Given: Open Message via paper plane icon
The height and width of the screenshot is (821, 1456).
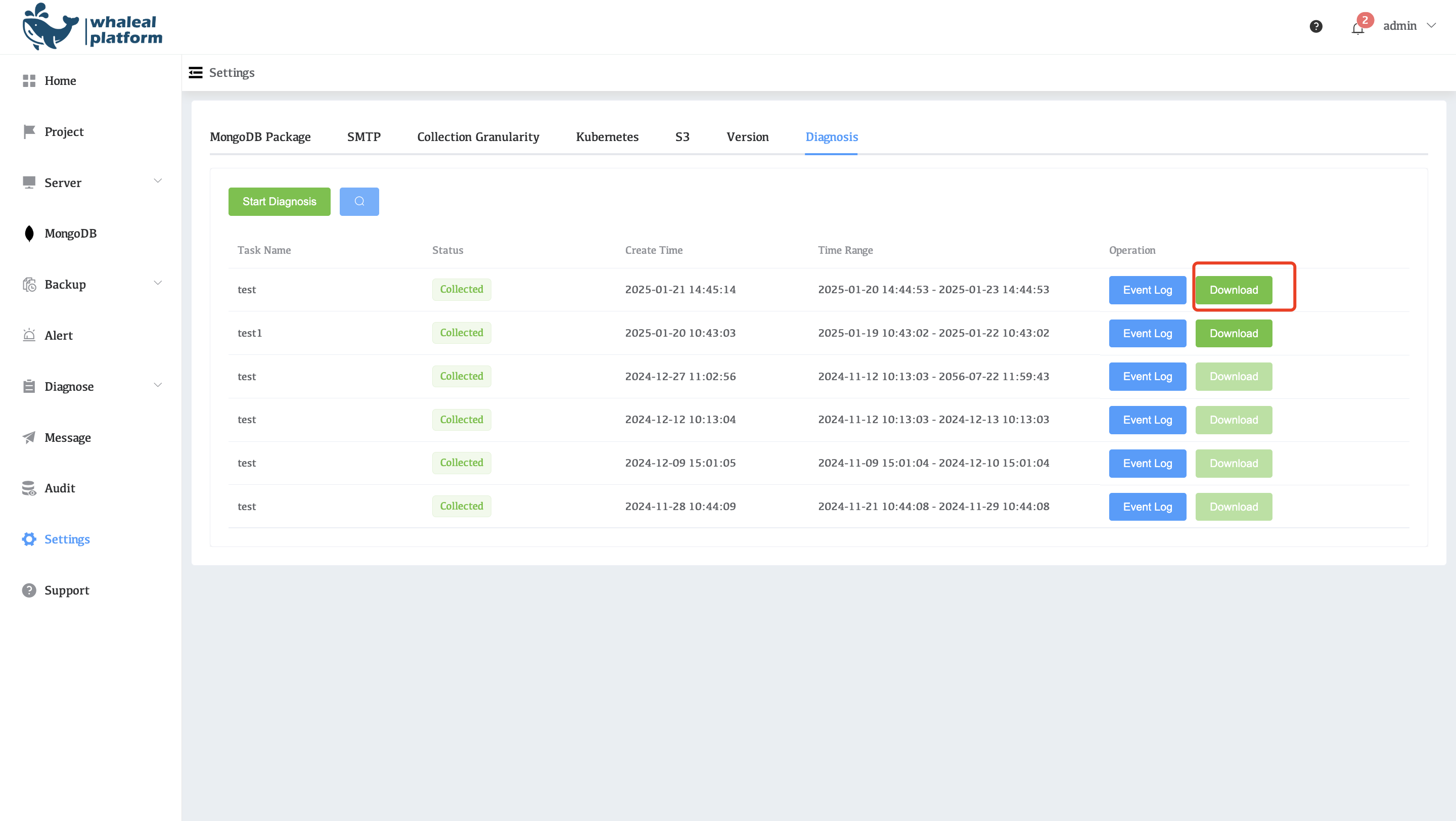Looking at the screenshot, I should click(29, 437).
